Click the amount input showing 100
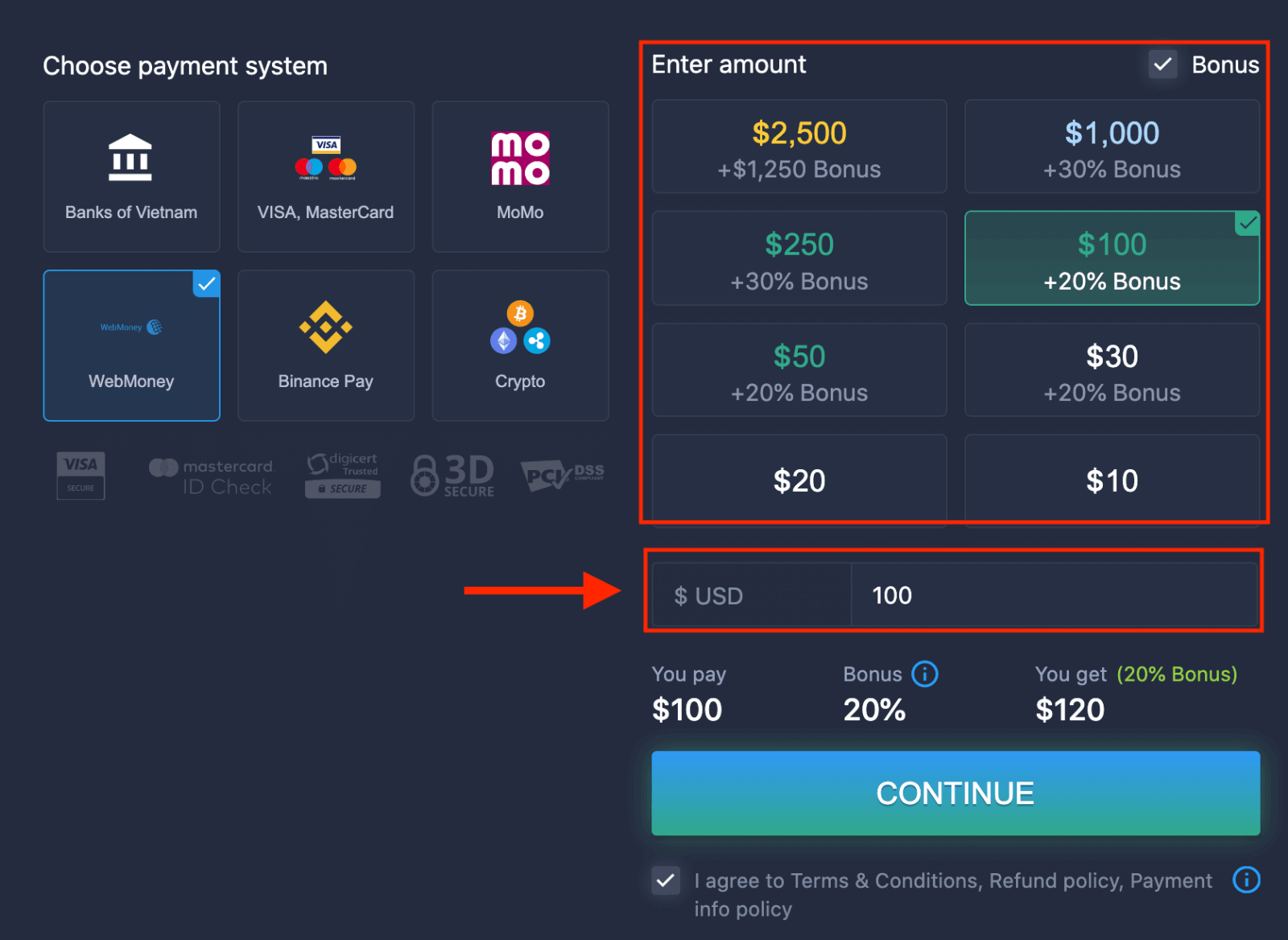The width and height of the screenshot is (1288, 940). 1055,595
